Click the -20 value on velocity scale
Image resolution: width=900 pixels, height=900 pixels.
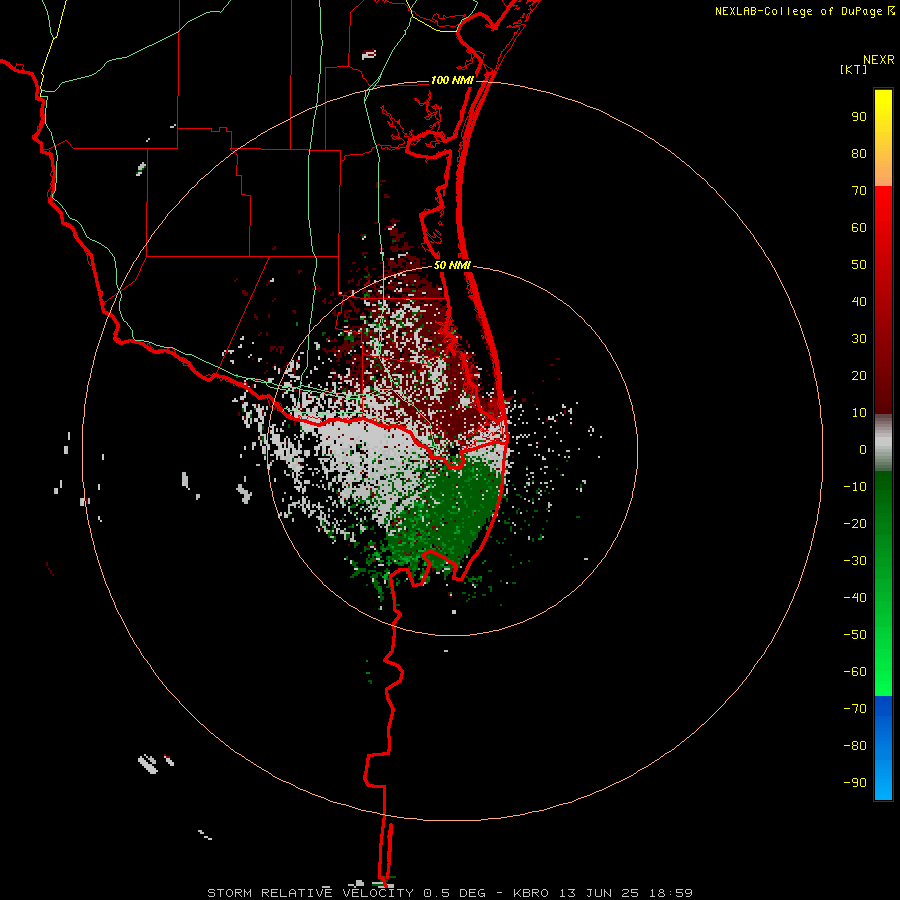[x=855, y=523]
